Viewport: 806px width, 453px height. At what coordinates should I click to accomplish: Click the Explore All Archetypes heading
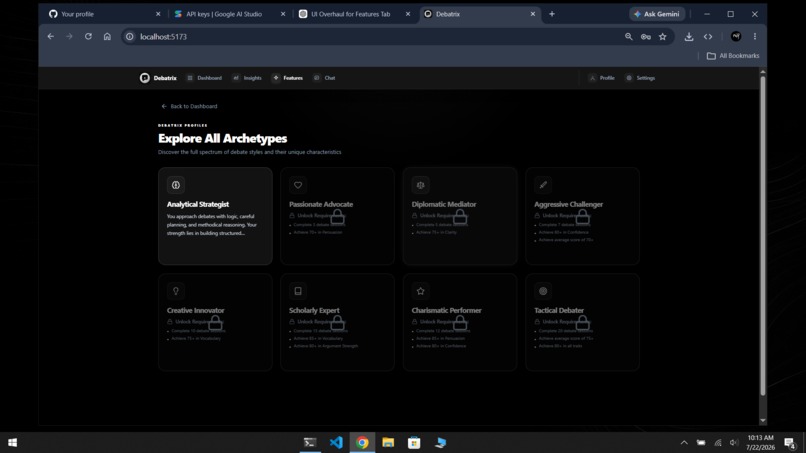(x=223, y=138)
